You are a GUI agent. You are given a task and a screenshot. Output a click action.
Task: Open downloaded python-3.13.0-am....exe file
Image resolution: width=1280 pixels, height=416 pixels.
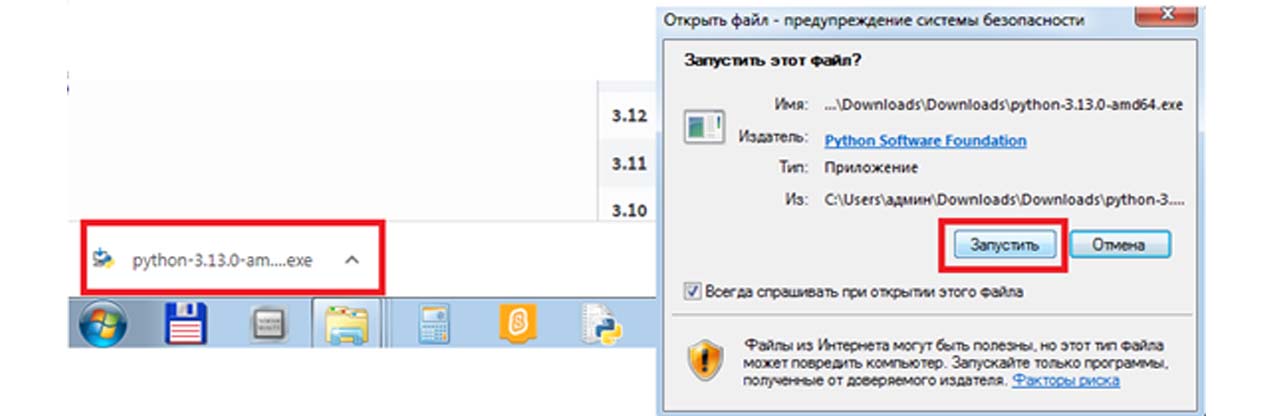[x=222, y=260]
